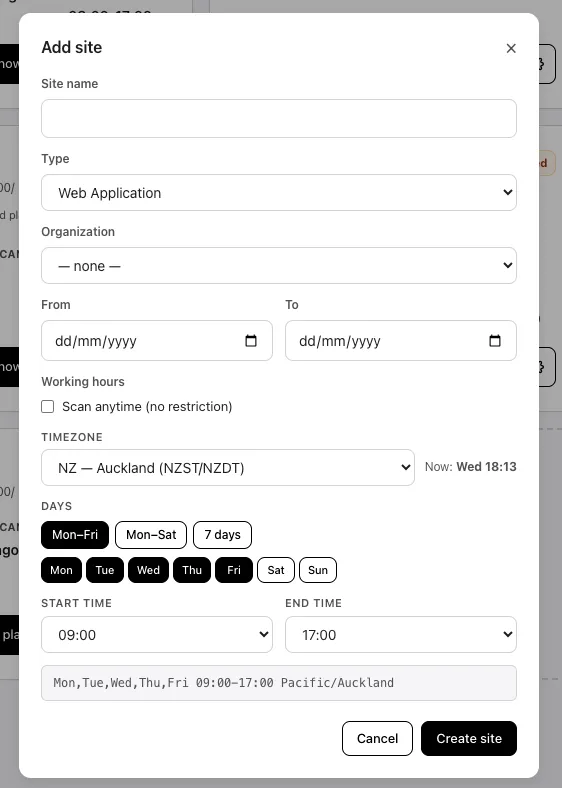Image resolution: width=562 pixels, height=788 pixels.
Task: Open the Start time dropdown showing 09:00
Action: pos(156,634)
